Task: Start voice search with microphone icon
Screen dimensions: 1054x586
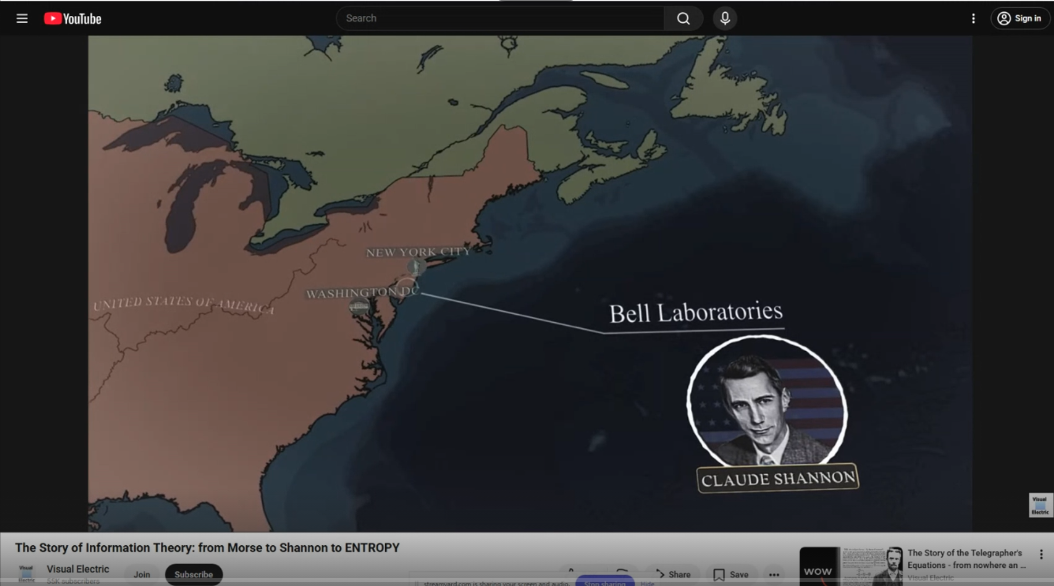Action: pos(725,18)
